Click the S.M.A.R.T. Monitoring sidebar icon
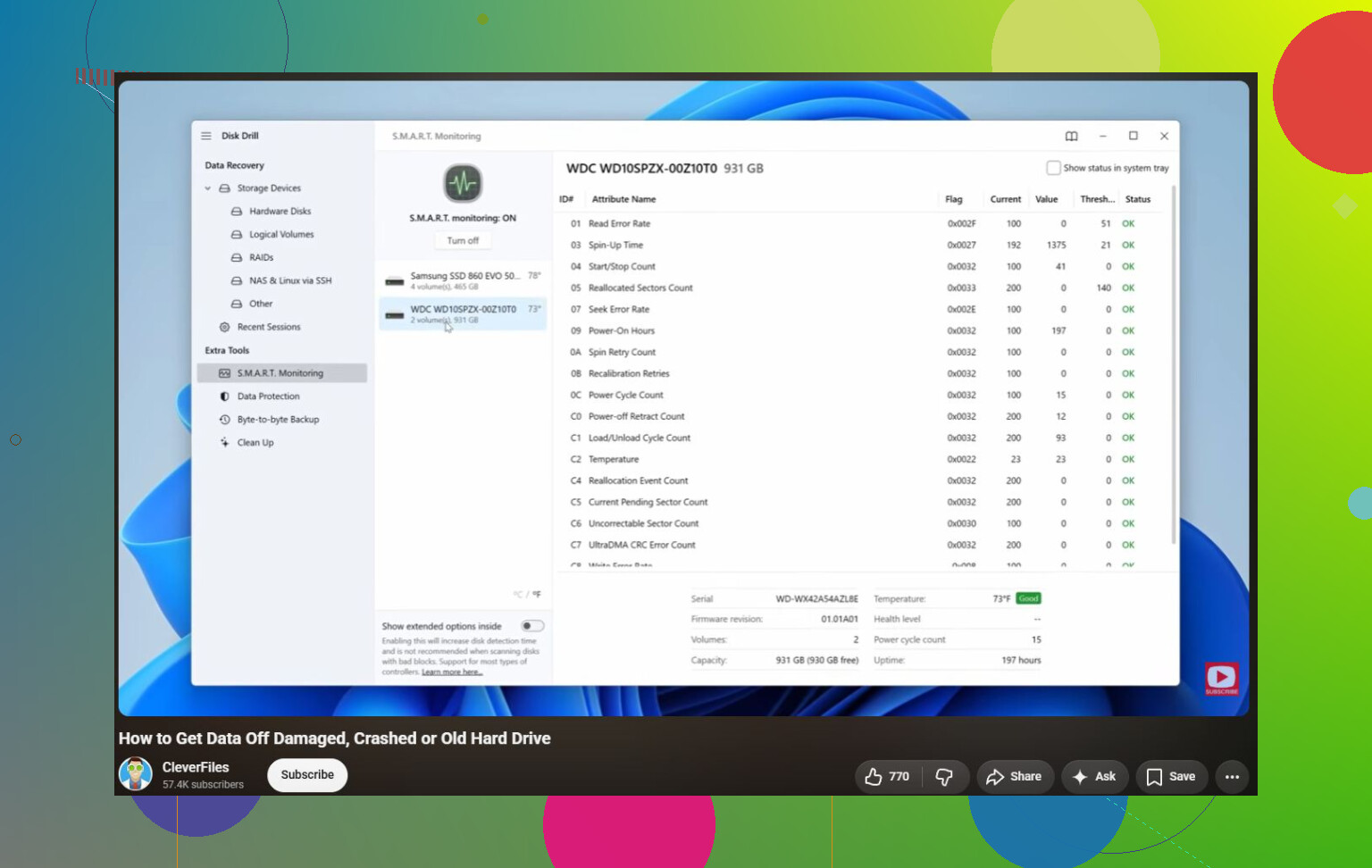This screenshot has height=868, width=1372. pyautogui.click(x=224, y=373)
